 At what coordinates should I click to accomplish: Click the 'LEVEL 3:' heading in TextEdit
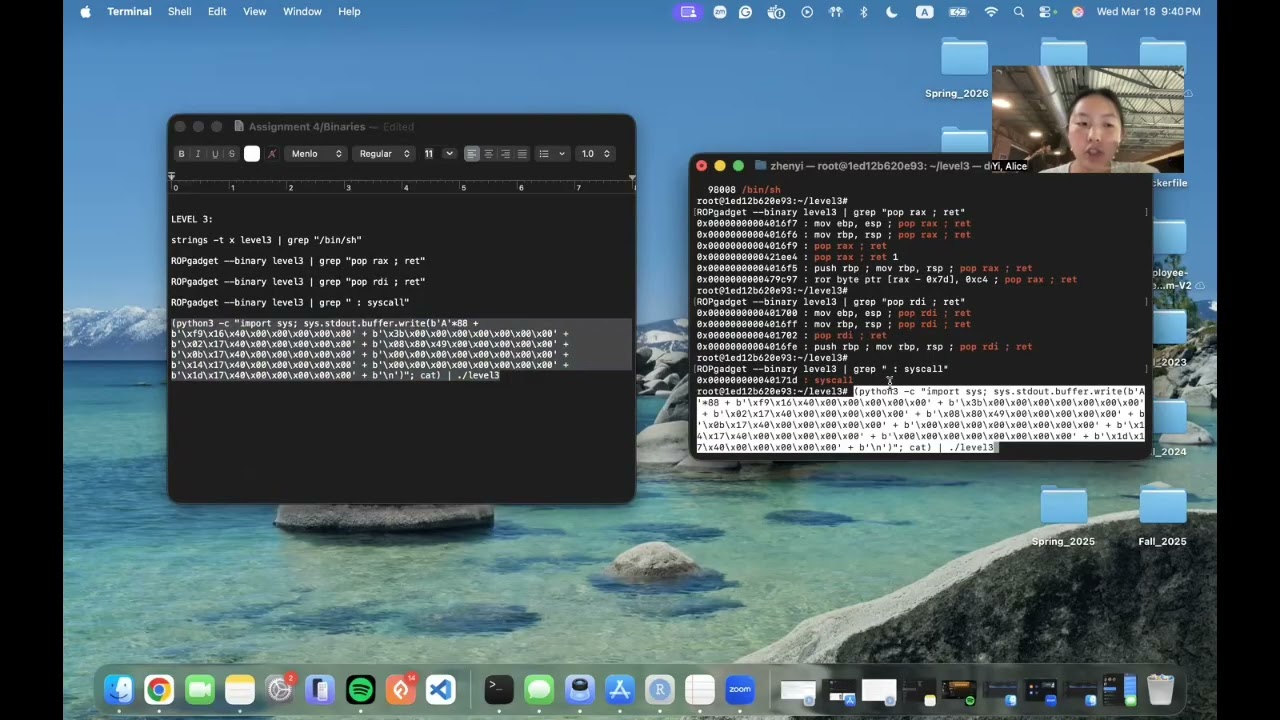[192, 219]
